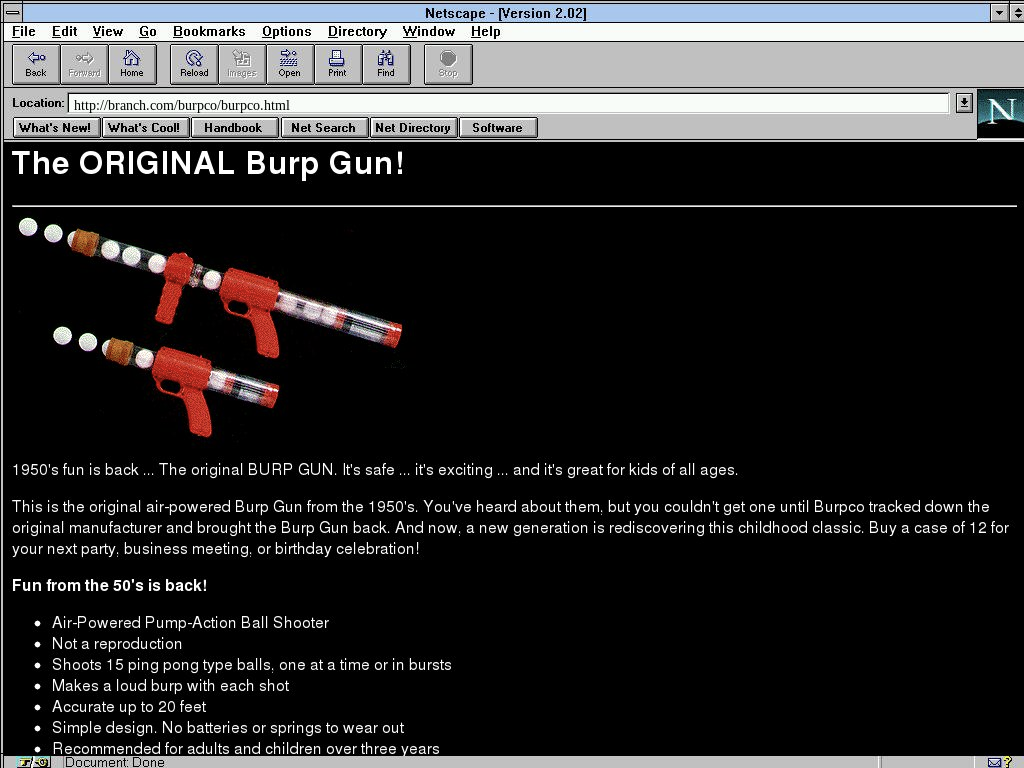This screenshot has height=768, width=1024.
Task: Open the Bookmarks menu
Action: [208, 32]
